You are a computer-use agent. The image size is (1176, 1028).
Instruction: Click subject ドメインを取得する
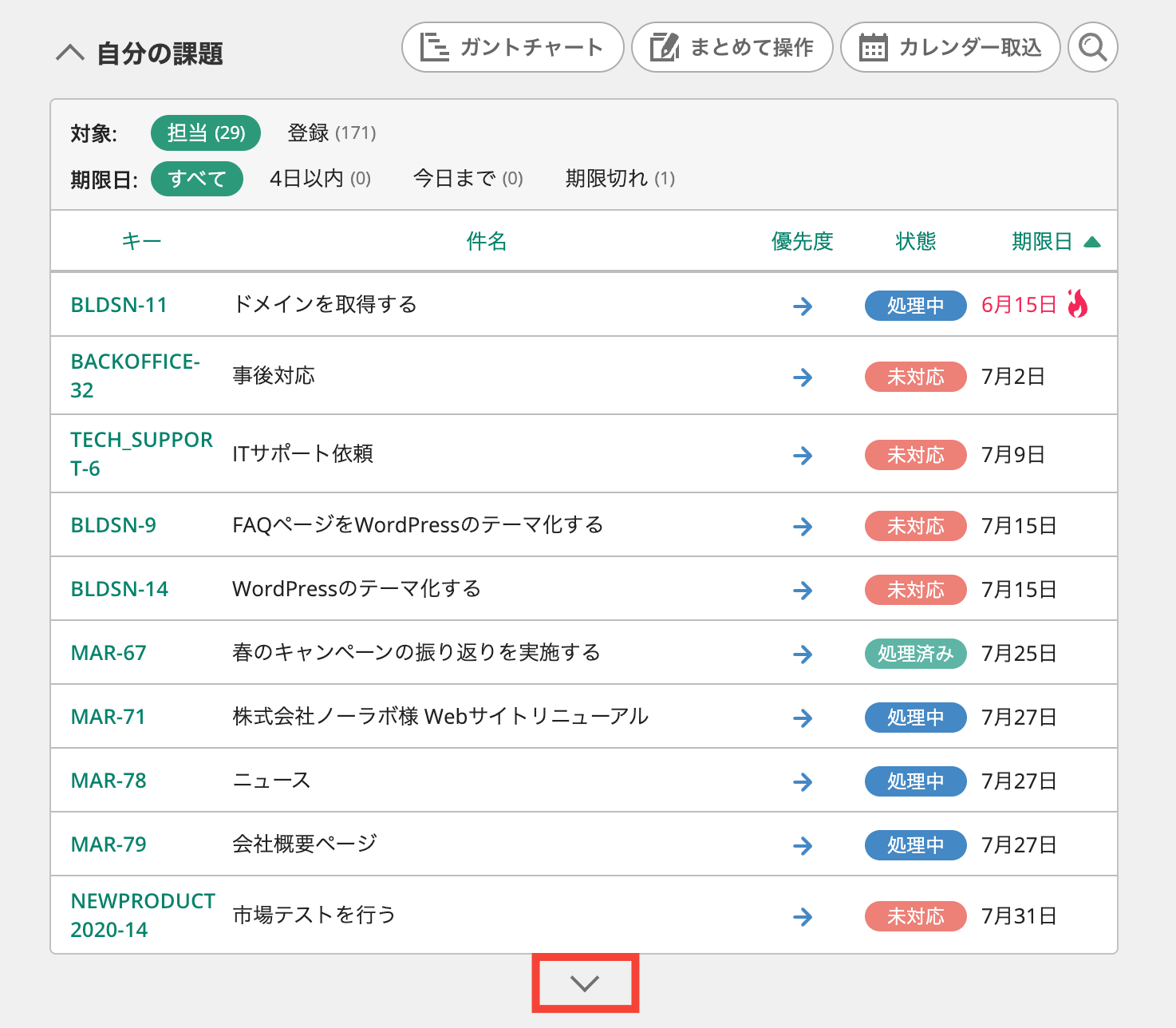(x=325, y=304)
